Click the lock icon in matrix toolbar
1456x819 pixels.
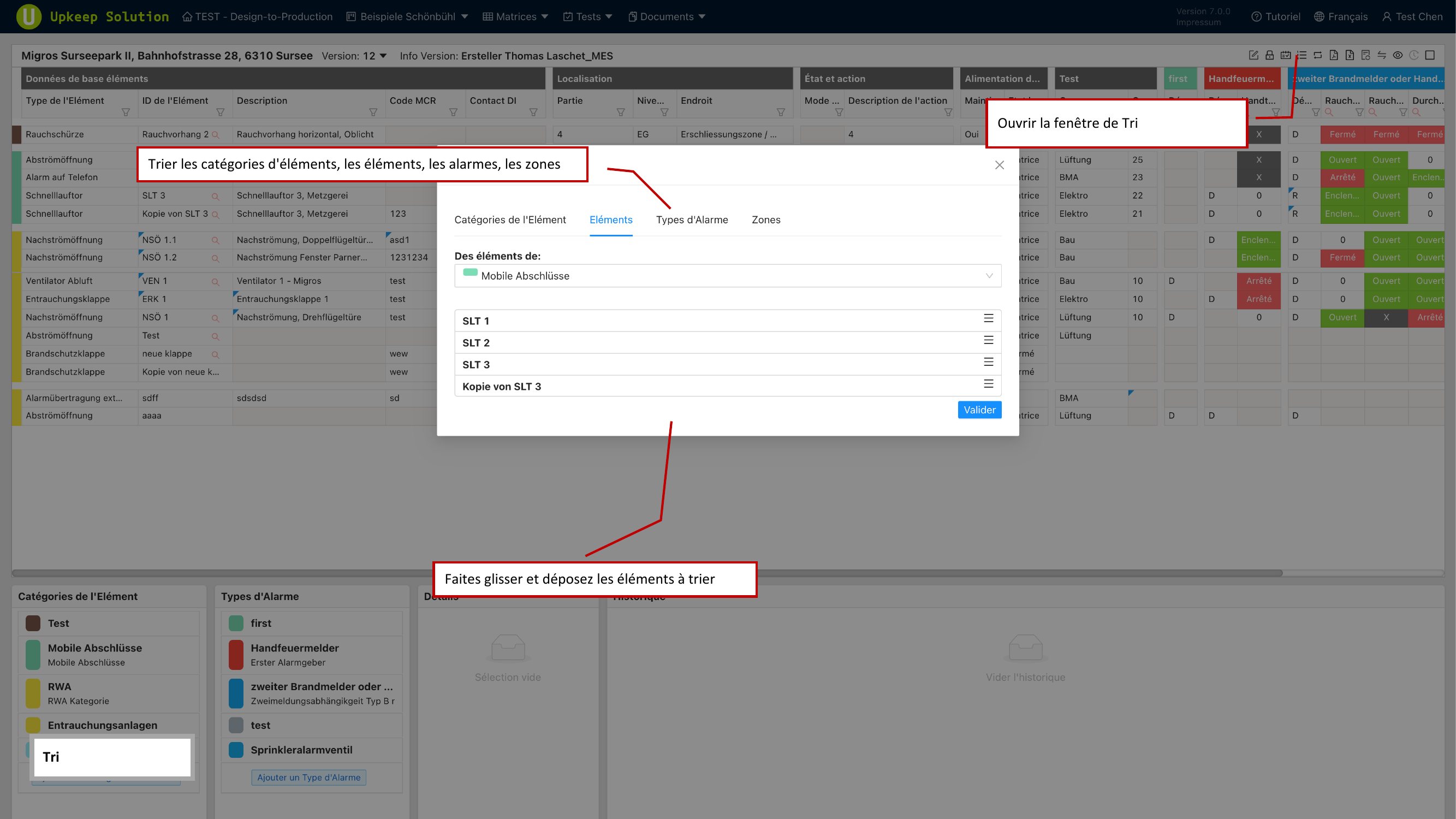coord(1269,55)
